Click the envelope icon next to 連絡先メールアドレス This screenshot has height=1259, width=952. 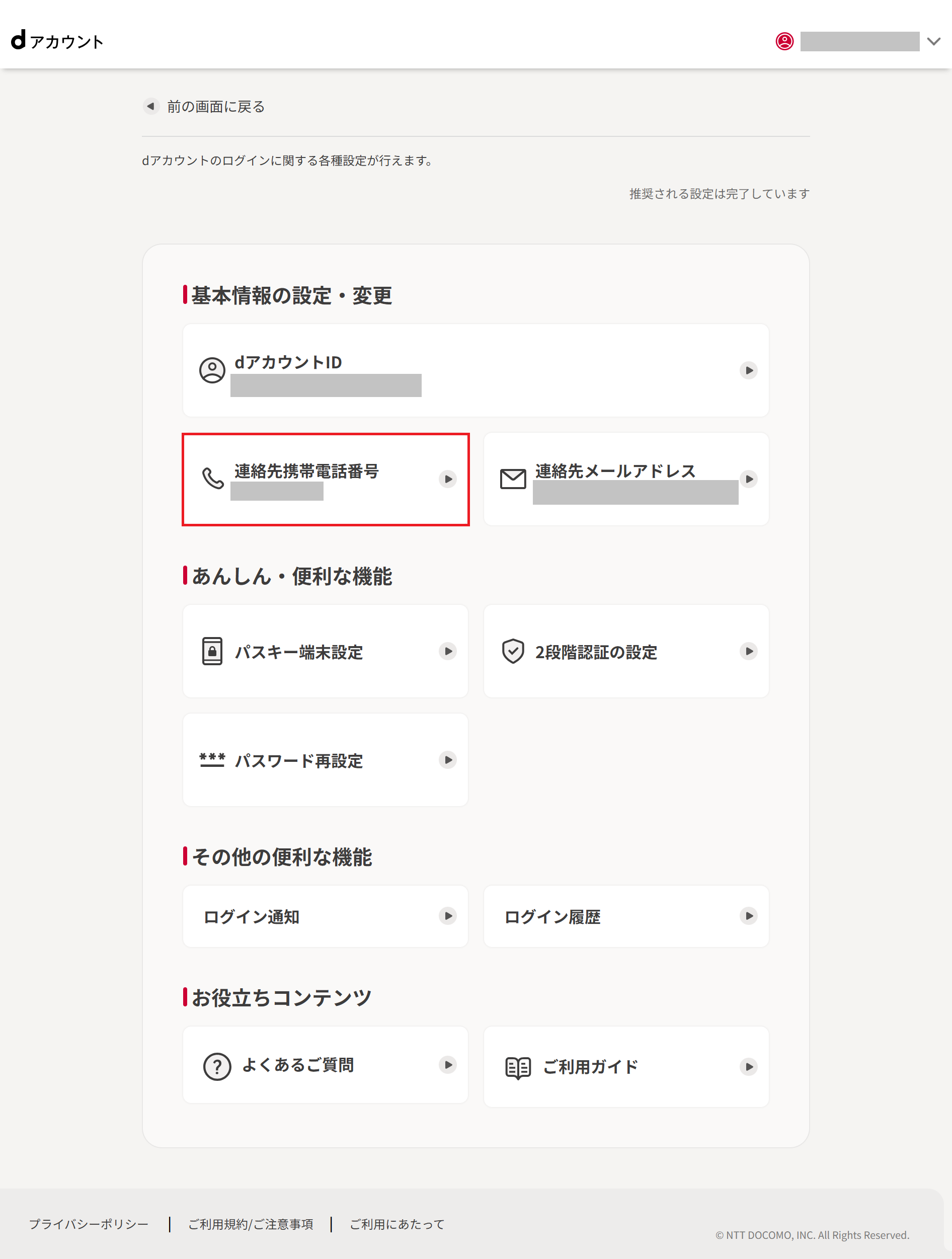pos(513,479)
